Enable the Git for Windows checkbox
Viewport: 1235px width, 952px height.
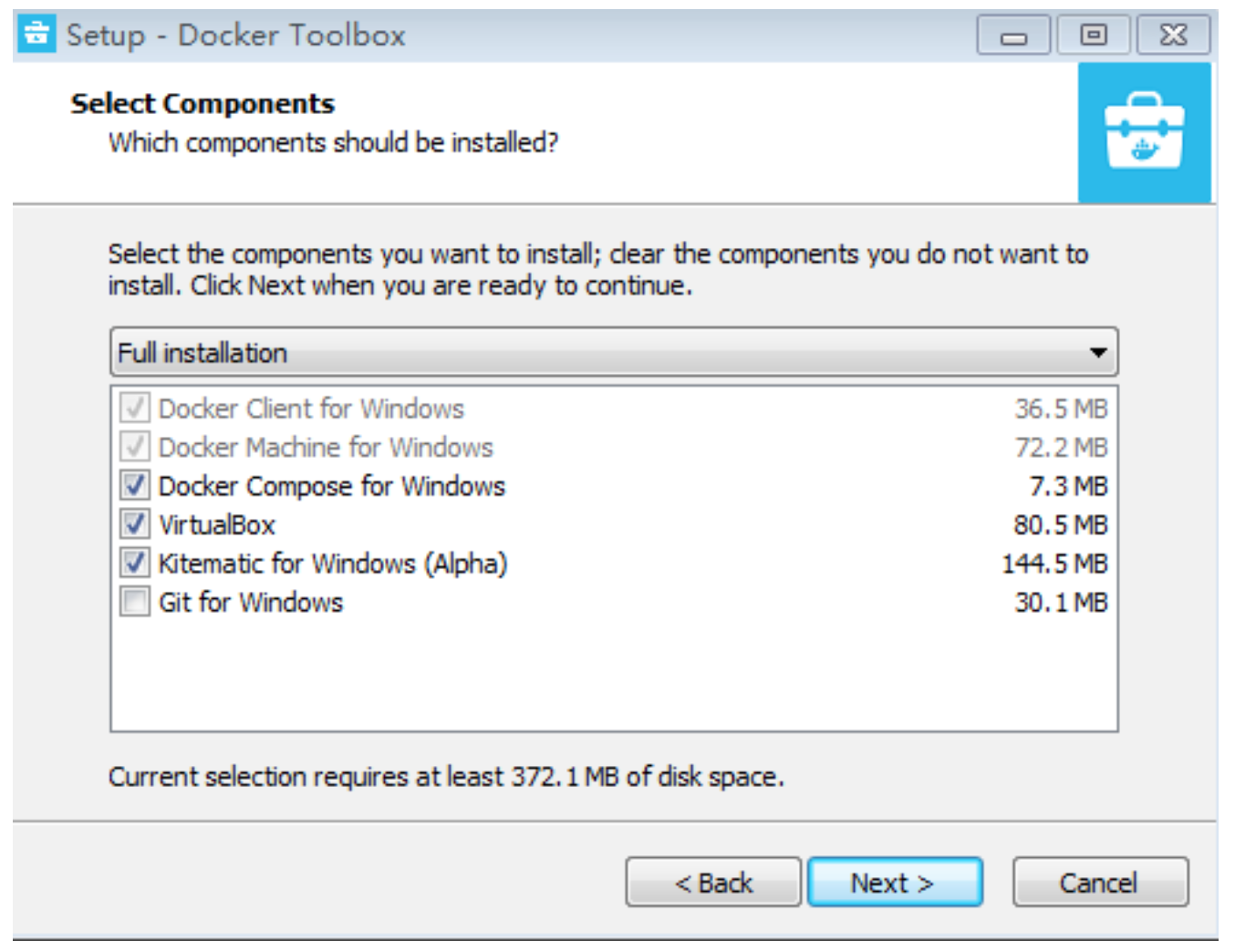point(135,603)
